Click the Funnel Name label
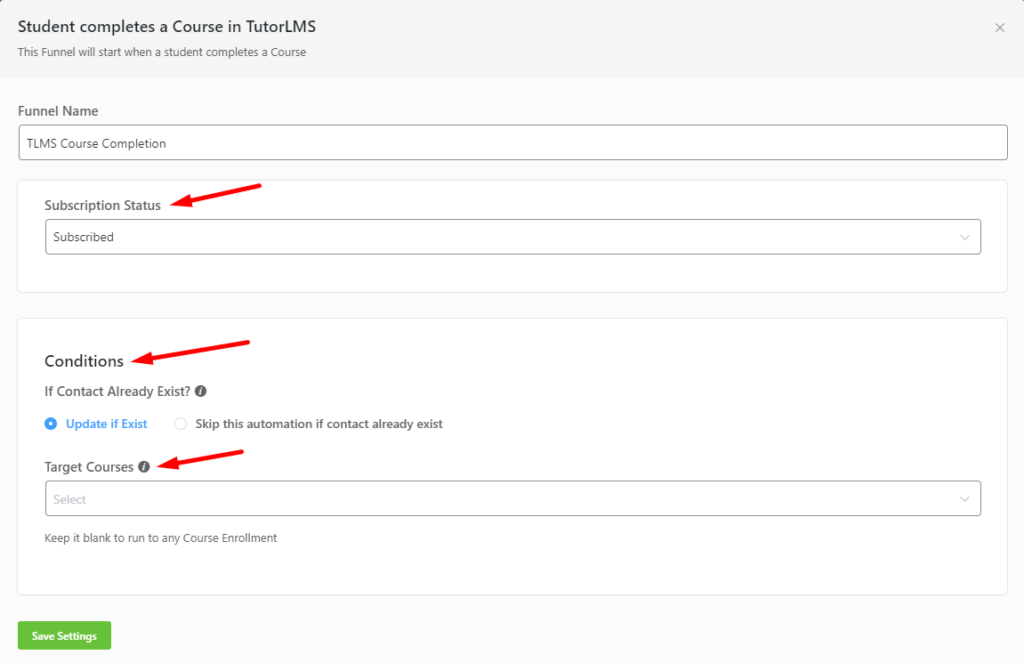This screenshot has height=663, width=1024. (x=57, y=111)
